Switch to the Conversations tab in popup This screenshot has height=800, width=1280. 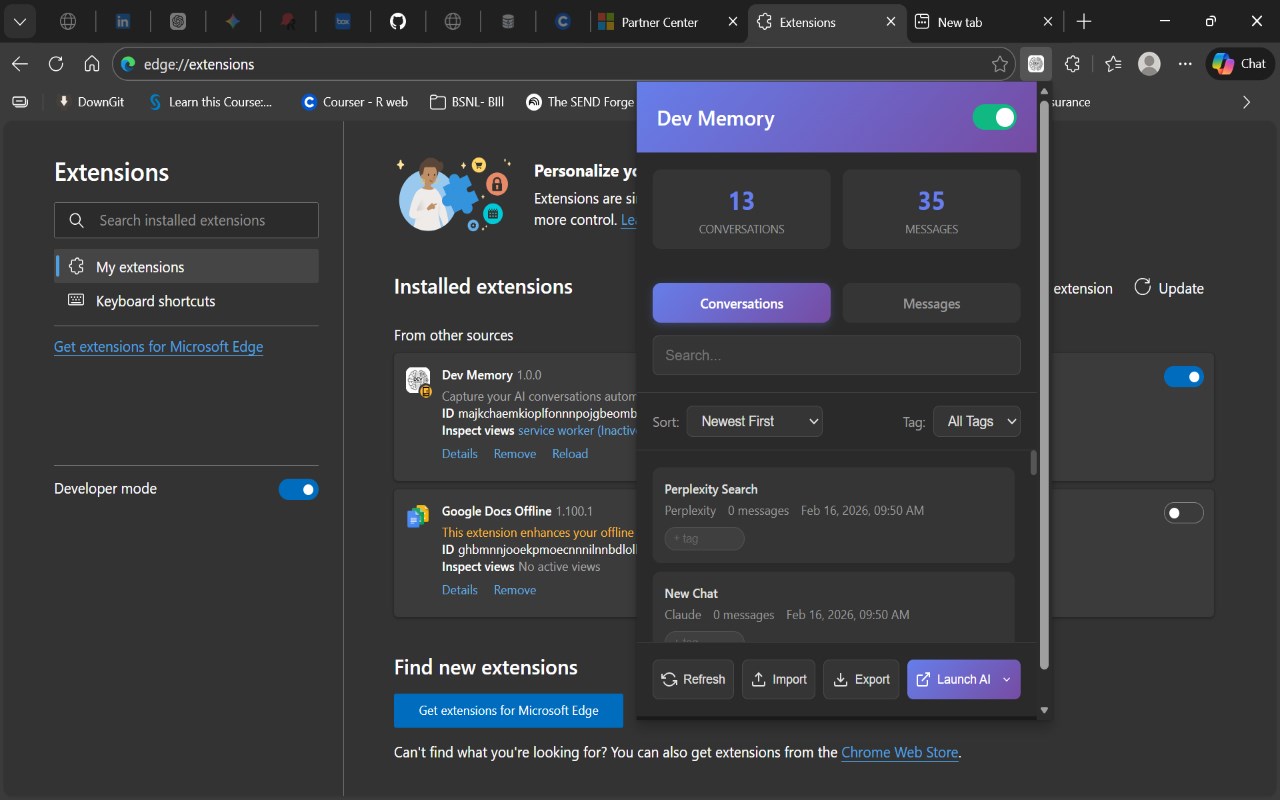[742, 303]
